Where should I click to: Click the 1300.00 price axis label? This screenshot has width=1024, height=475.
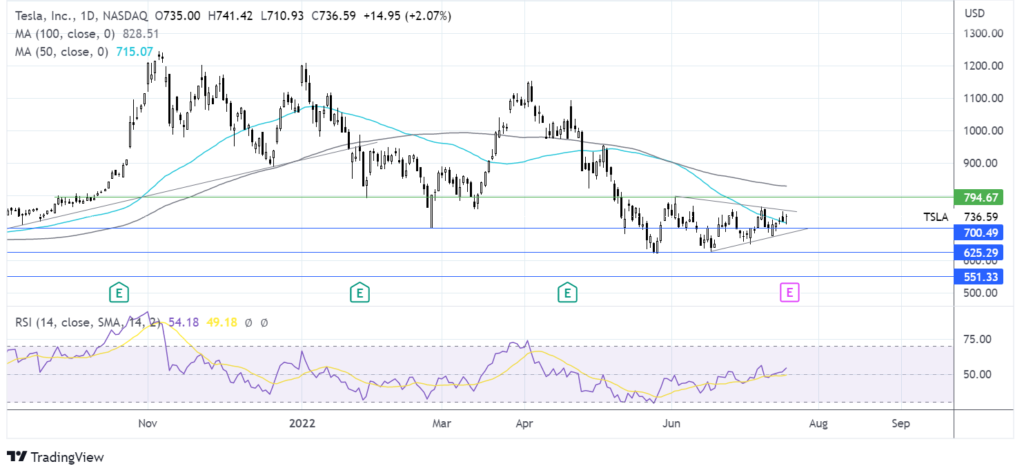click(985, 34)
